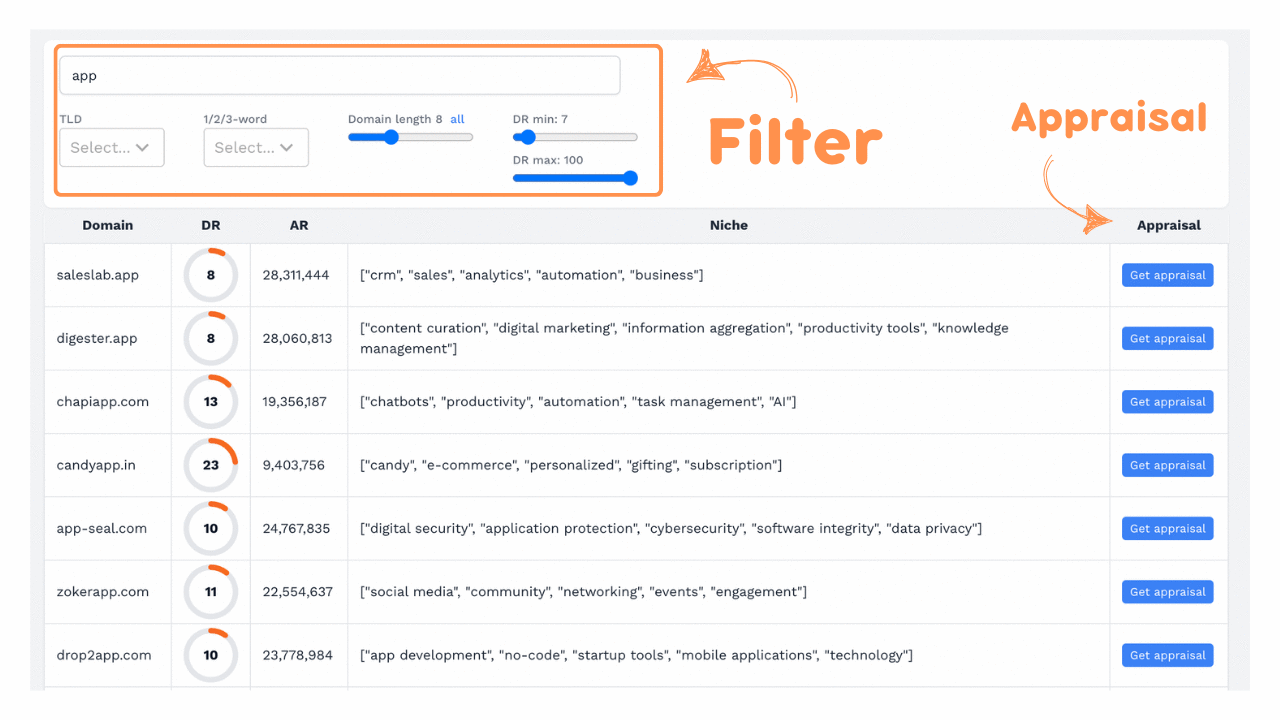Click the niche list starting with "crm"
This screenshot has width=1280, height=720.
coord(532,275)
